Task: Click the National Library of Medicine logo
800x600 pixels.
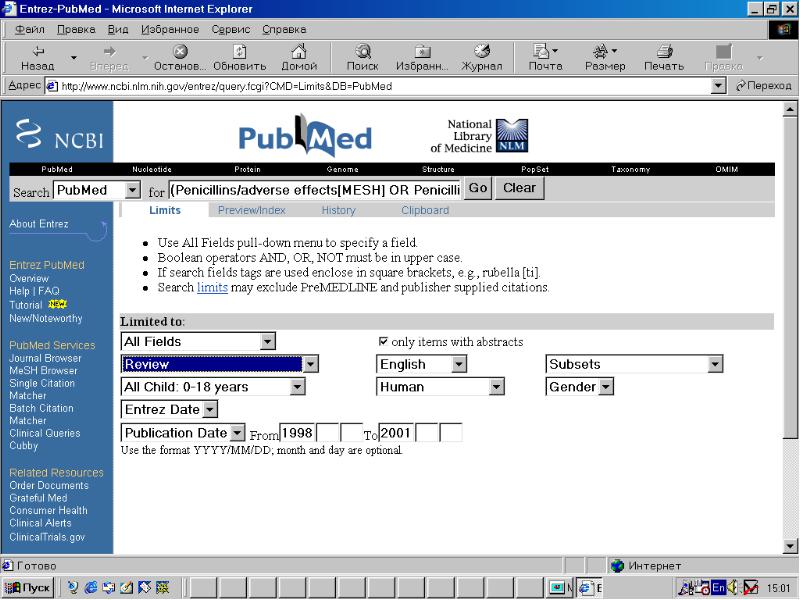Action: pos(479,136)
